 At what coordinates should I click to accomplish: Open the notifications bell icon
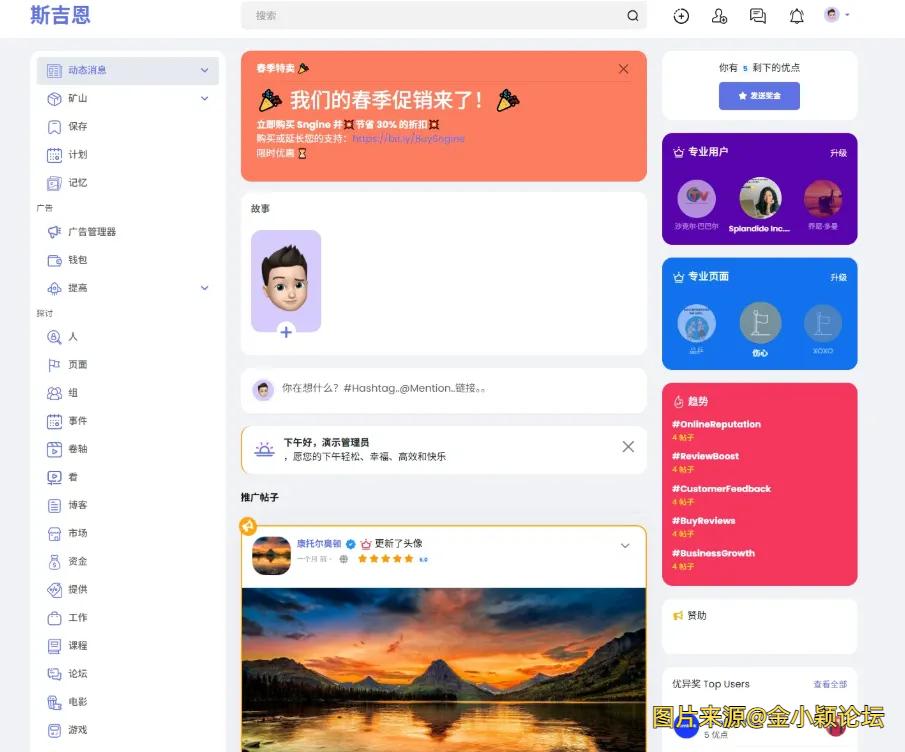coord(796,16)
